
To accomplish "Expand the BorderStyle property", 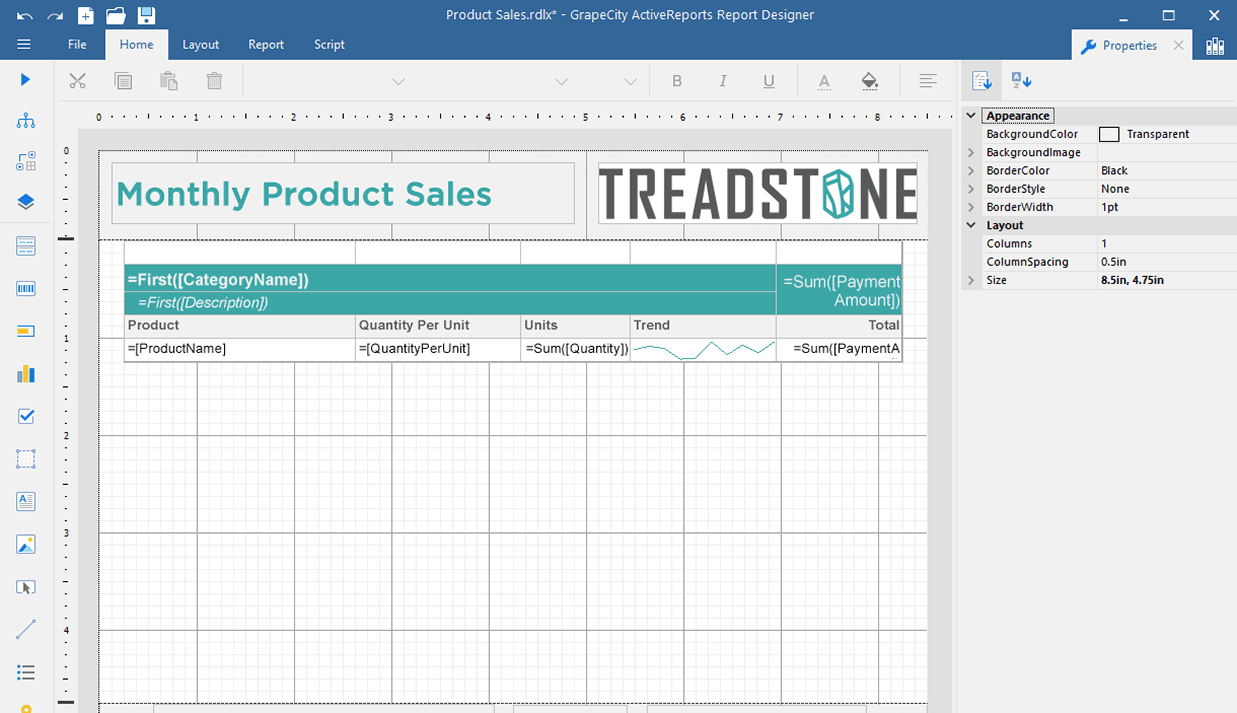I will coord(971,189).
